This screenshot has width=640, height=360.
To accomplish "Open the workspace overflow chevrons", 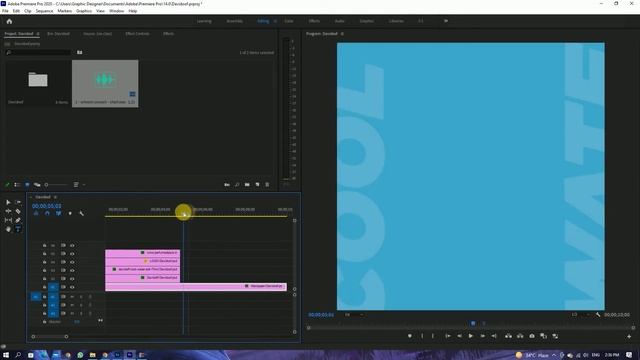I will coord(446,21).
